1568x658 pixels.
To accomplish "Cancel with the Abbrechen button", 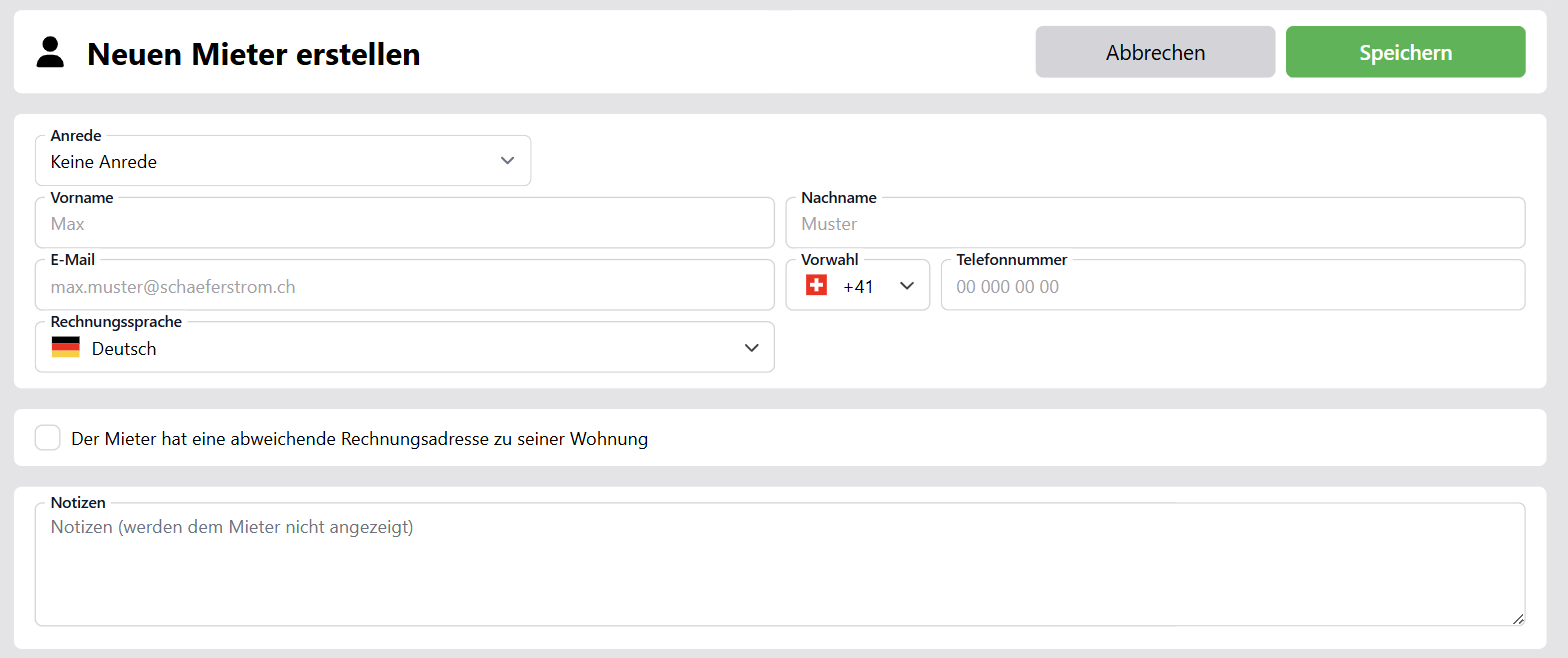I will (x=1155, y=52).
